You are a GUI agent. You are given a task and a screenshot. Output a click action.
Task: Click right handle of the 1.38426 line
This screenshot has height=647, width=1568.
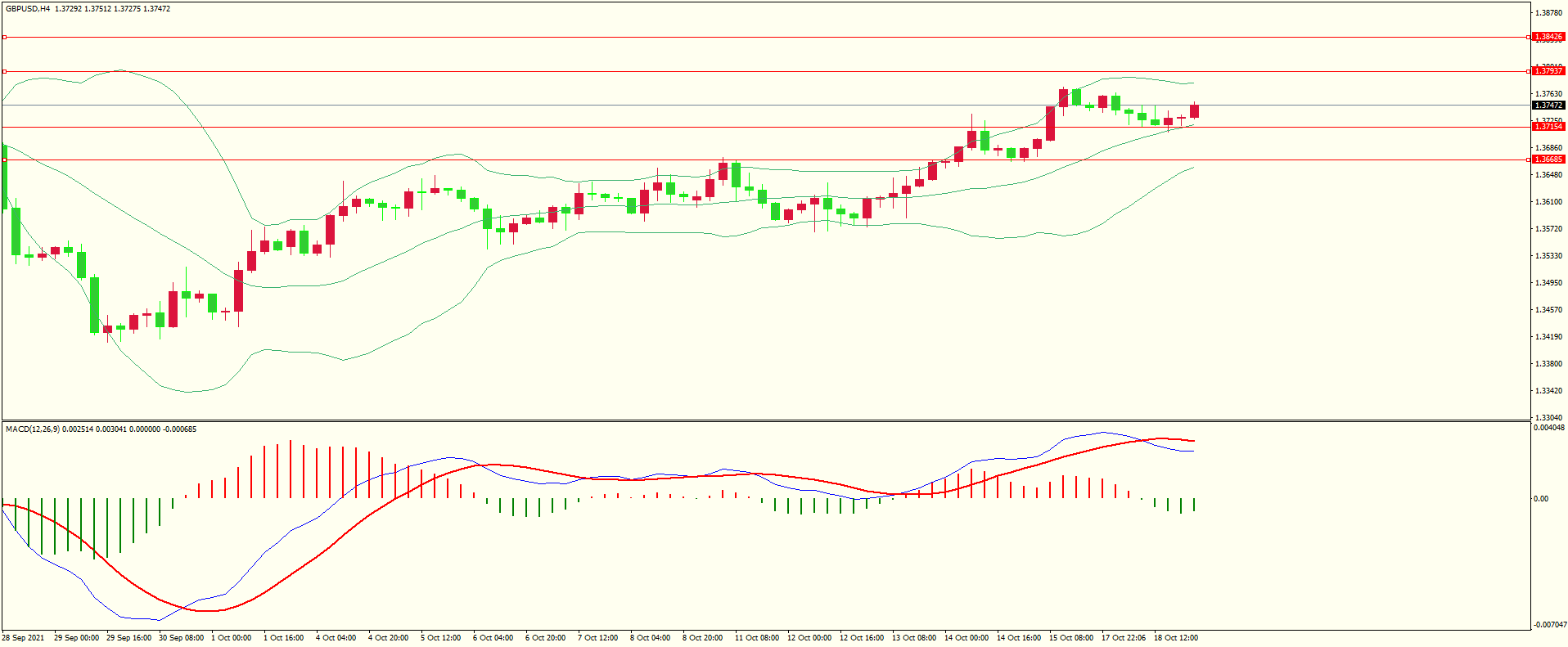(1529, 37)
